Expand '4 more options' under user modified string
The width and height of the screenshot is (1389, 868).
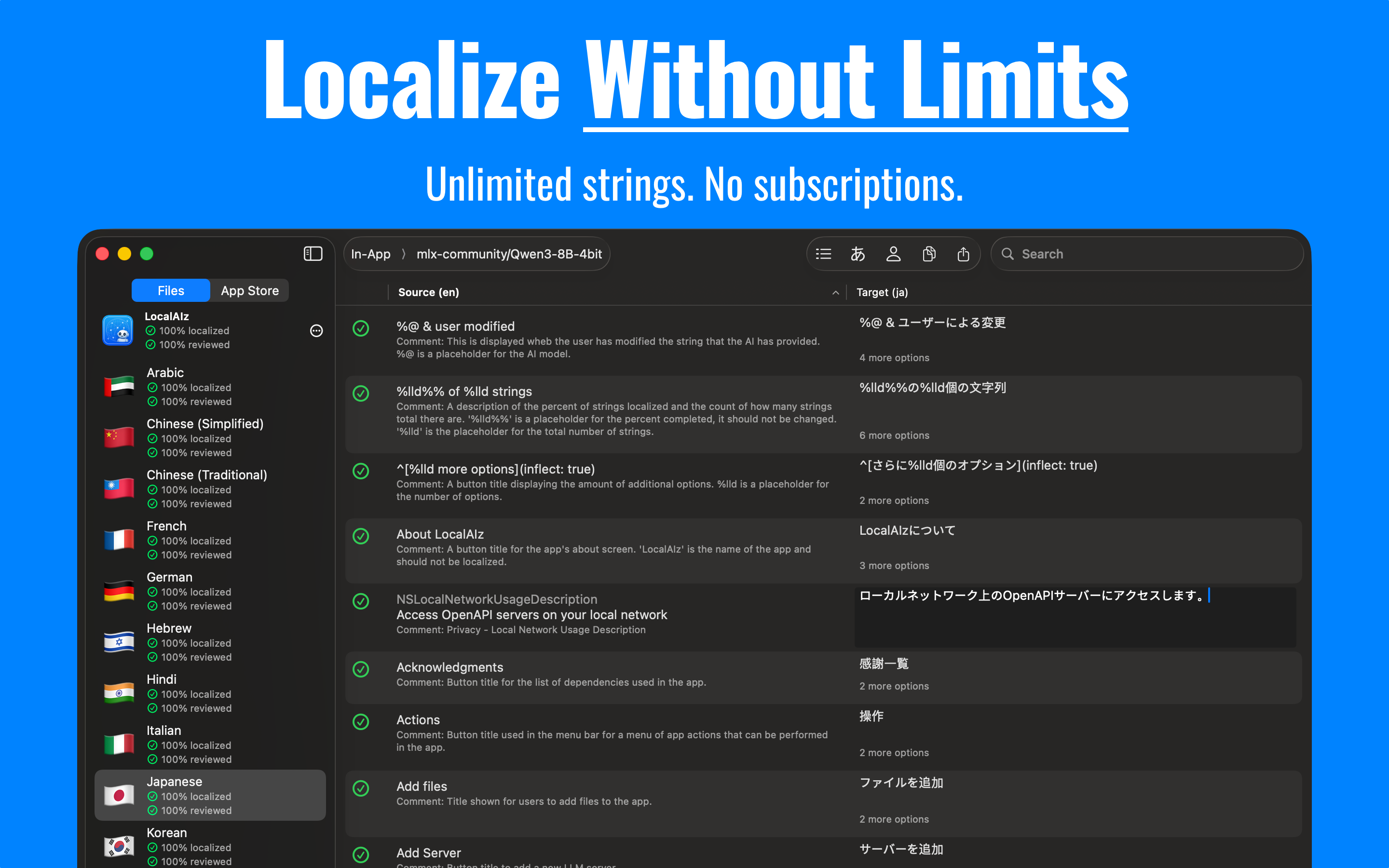click(894, 357)
